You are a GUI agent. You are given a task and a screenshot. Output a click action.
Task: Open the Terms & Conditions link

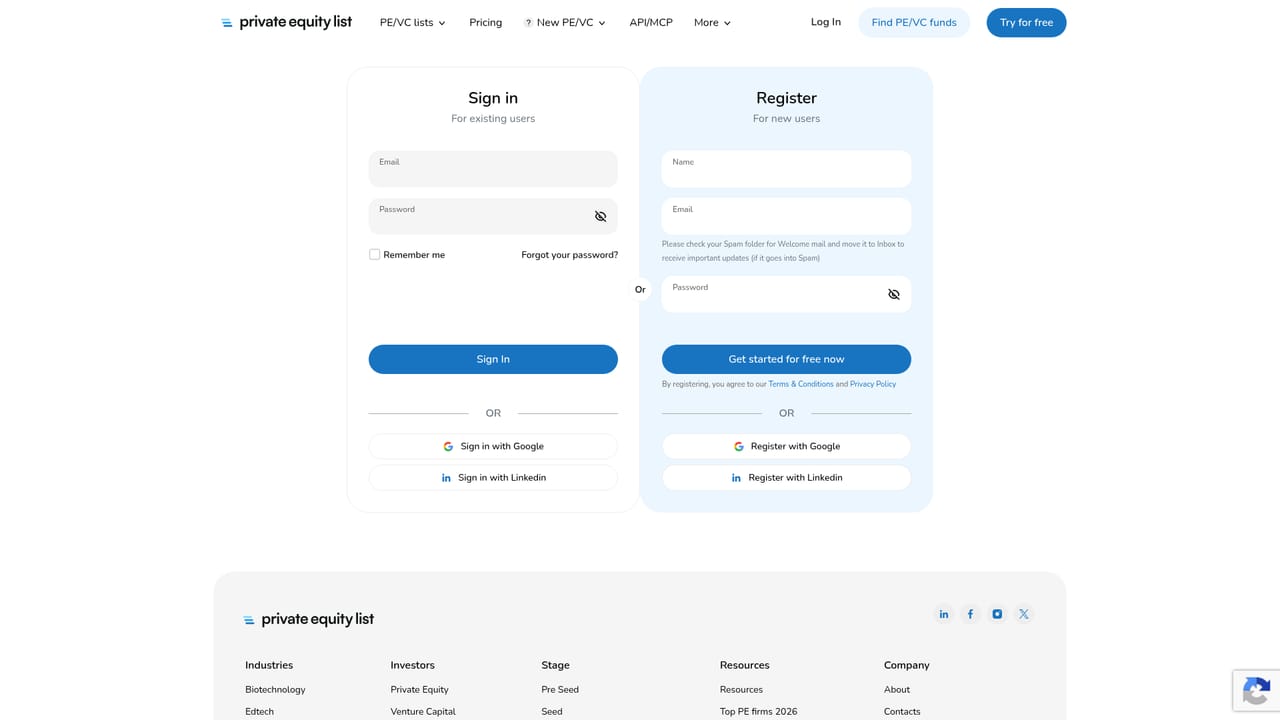(x=801, y=384)
